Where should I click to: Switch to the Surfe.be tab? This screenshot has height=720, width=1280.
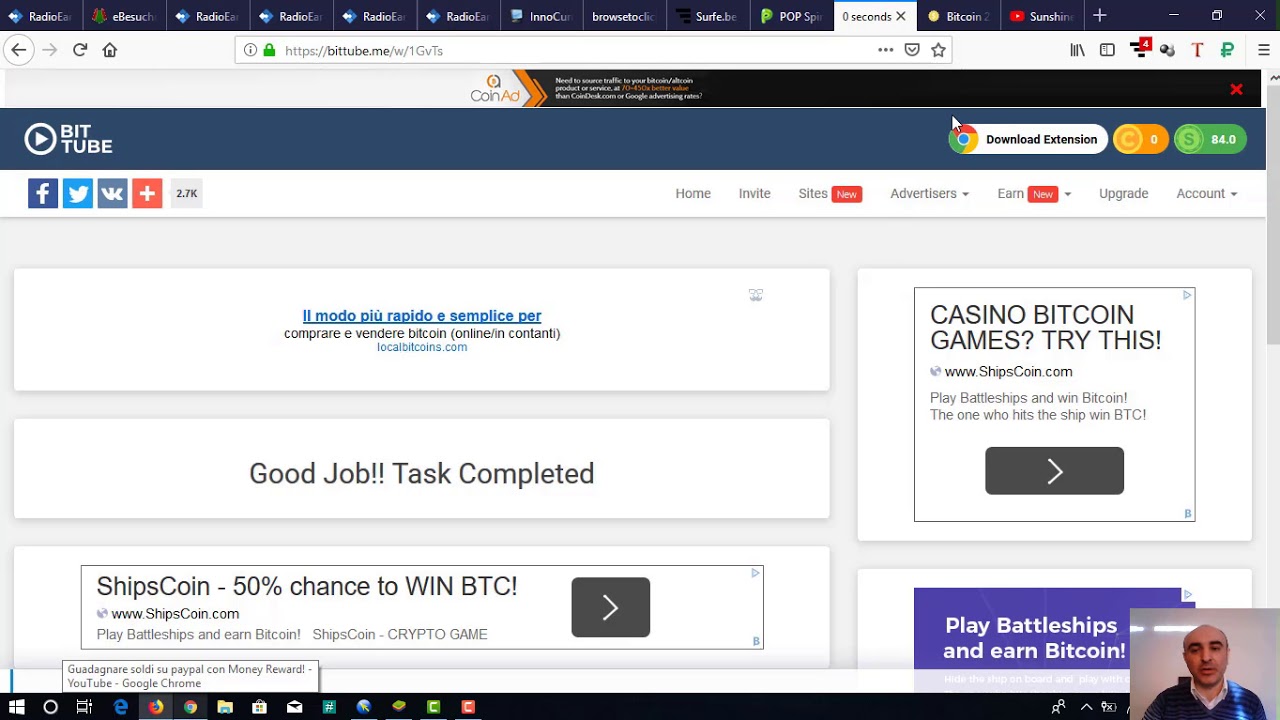(707, 16)
